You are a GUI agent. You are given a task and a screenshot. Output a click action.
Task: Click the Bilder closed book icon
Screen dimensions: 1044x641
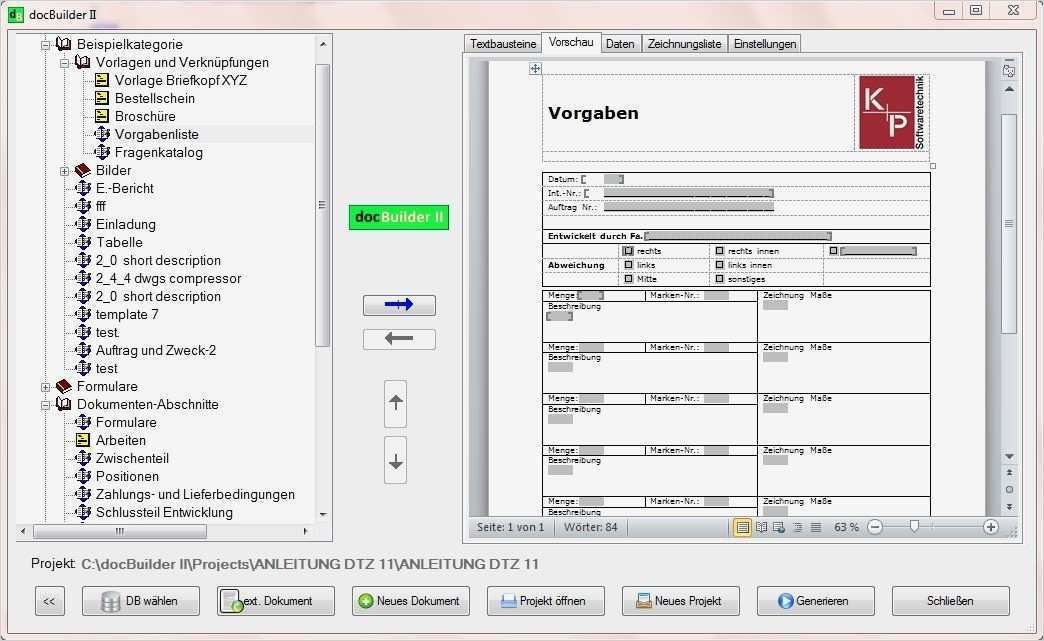[83, 170]
